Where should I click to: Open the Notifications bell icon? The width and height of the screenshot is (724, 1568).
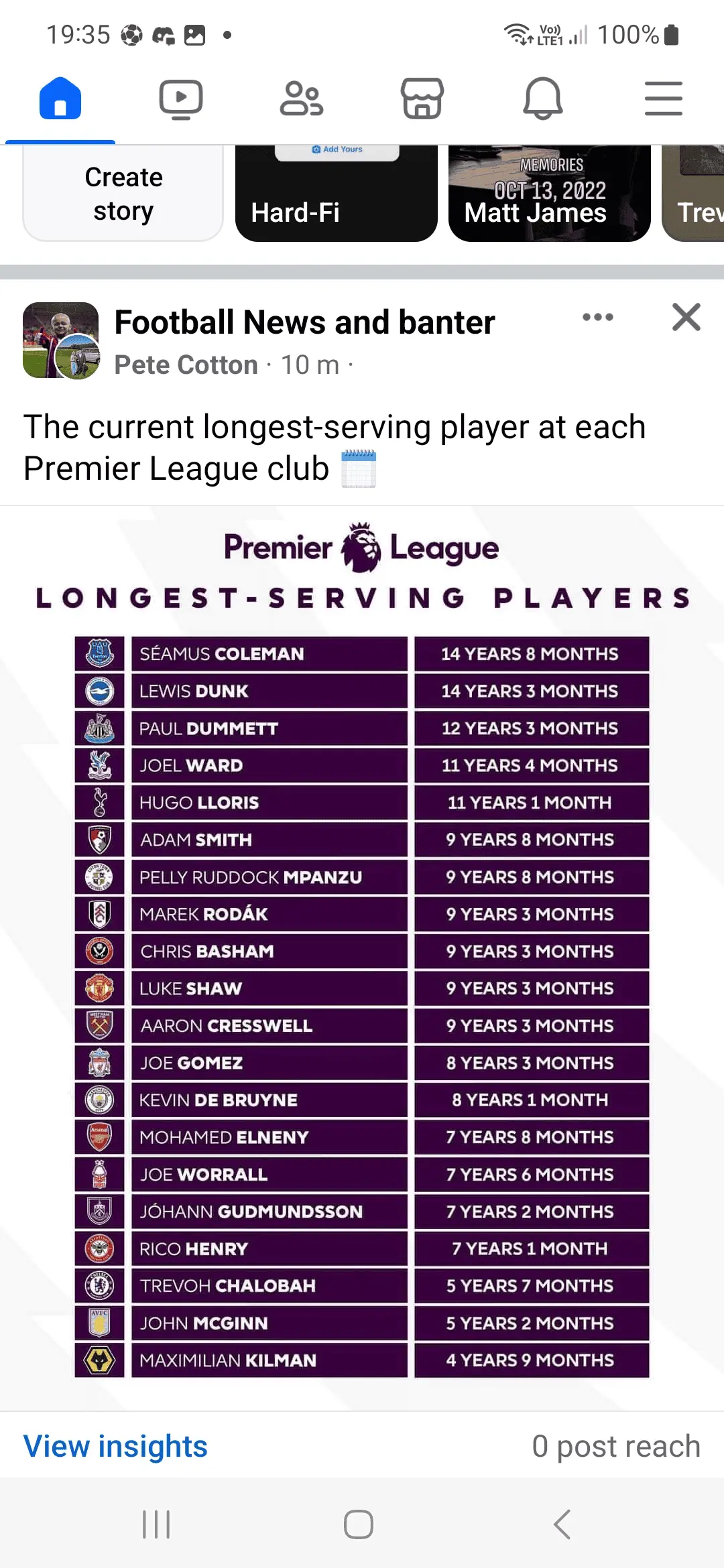click(543, 99)
